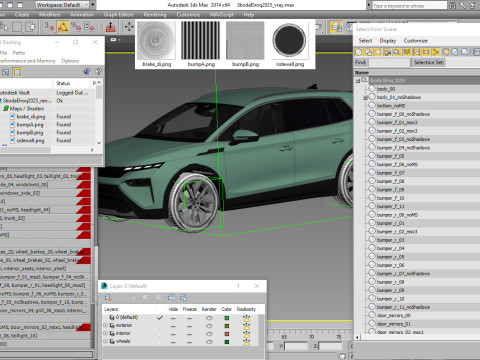The image size is (480, 360).
Task: Click the tree view icon in Asset Tracking
Action: (6, 72)
